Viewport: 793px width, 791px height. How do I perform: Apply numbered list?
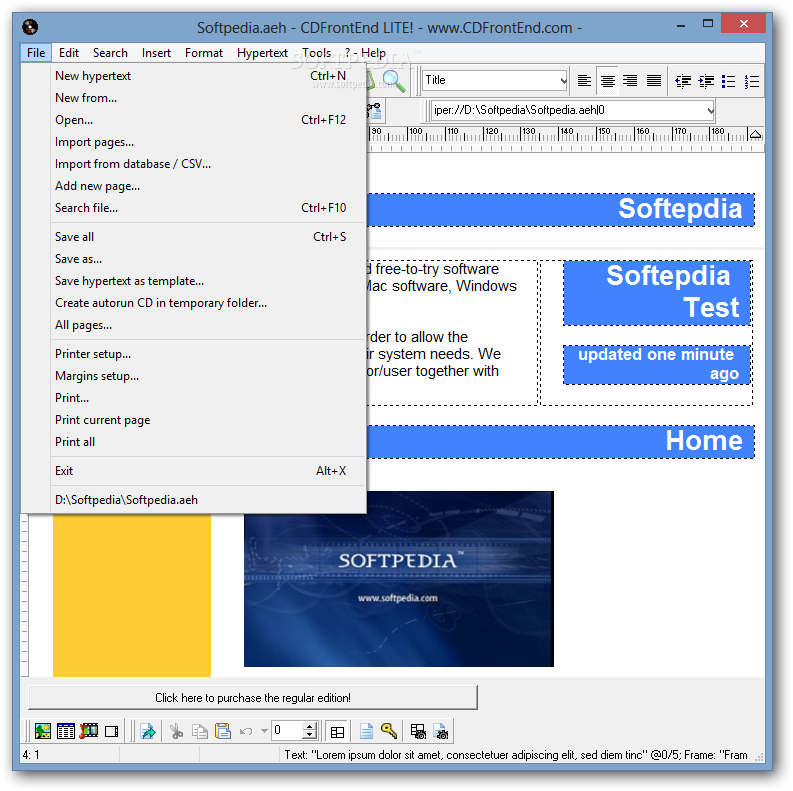752,81
